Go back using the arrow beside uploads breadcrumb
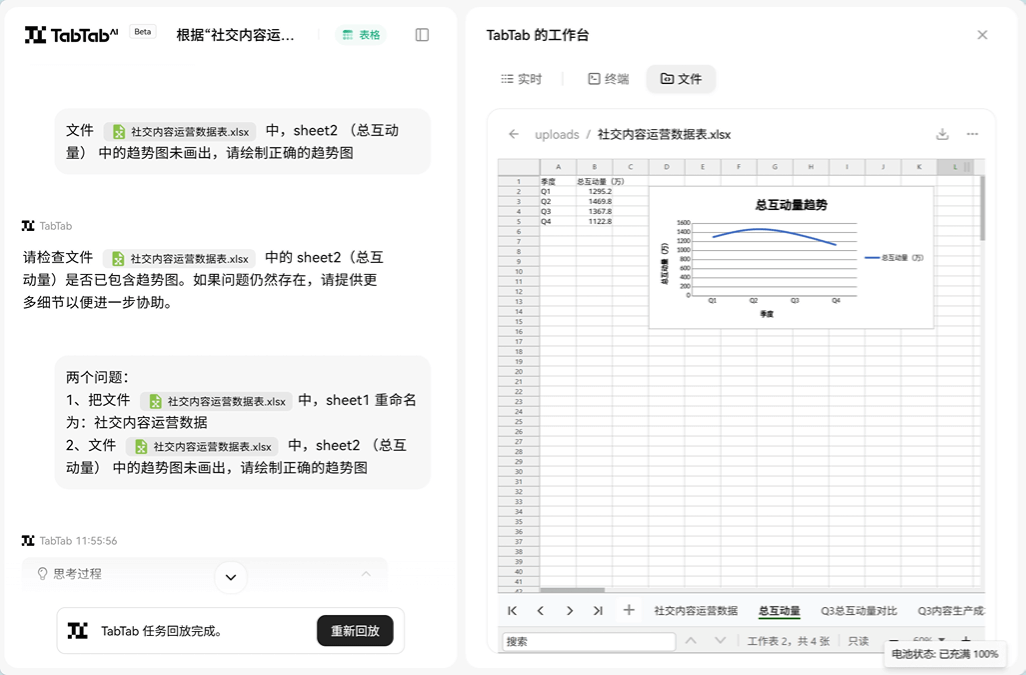Viewport: 1026px width, 675px height. pyautogui.click(x=513, y=133)
